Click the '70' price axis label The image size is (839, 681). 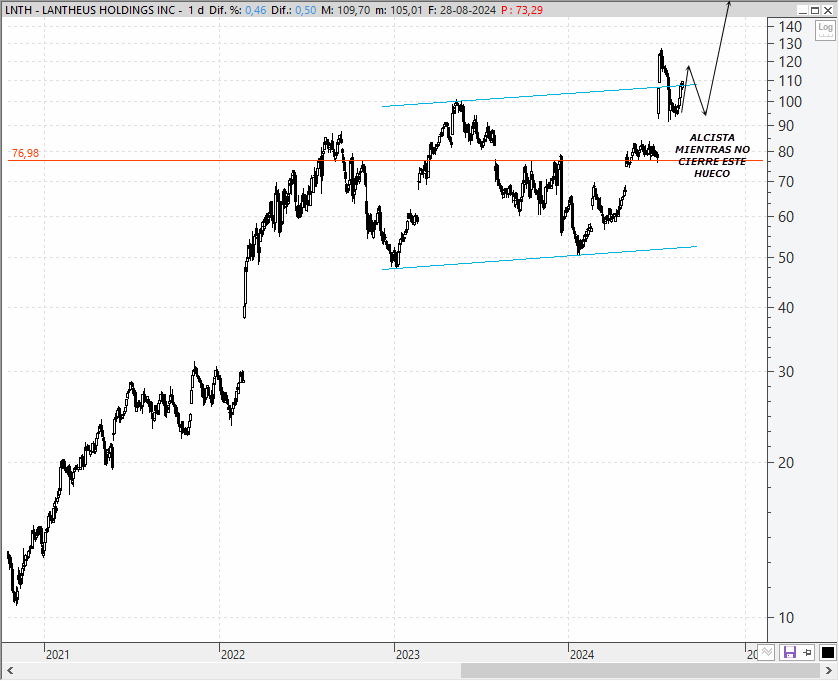point(786,182)
